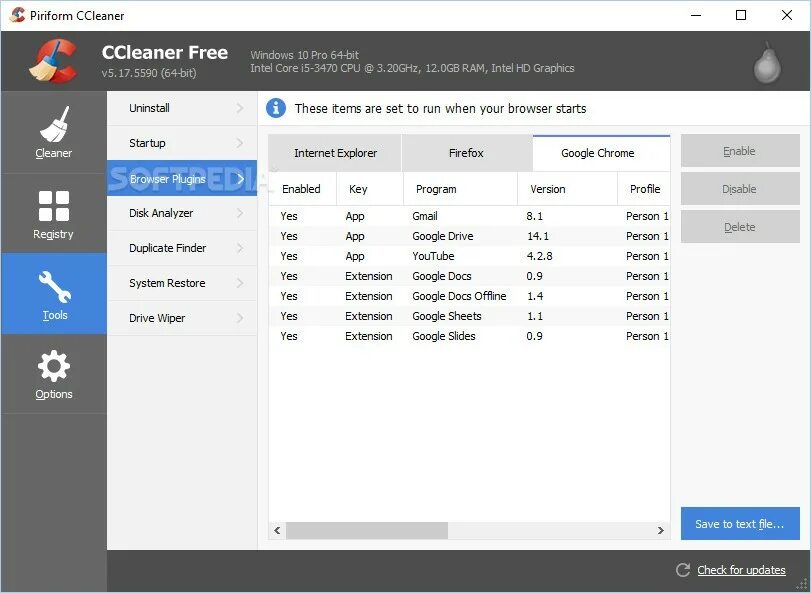This screenshot has width=811, height=593.
Task: Click the horizontal scrollbar left arrow
Action: tap(277, 530)
